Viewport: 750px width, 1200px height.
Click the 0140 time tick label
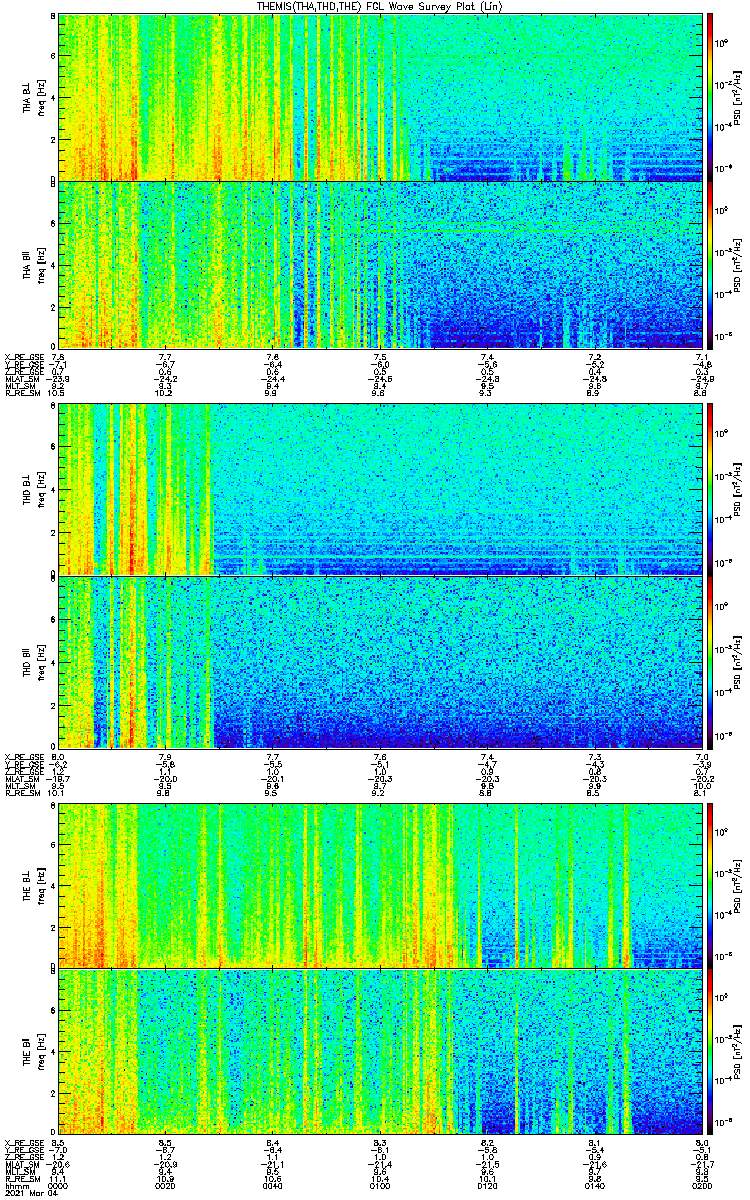tap(595, 1184)
